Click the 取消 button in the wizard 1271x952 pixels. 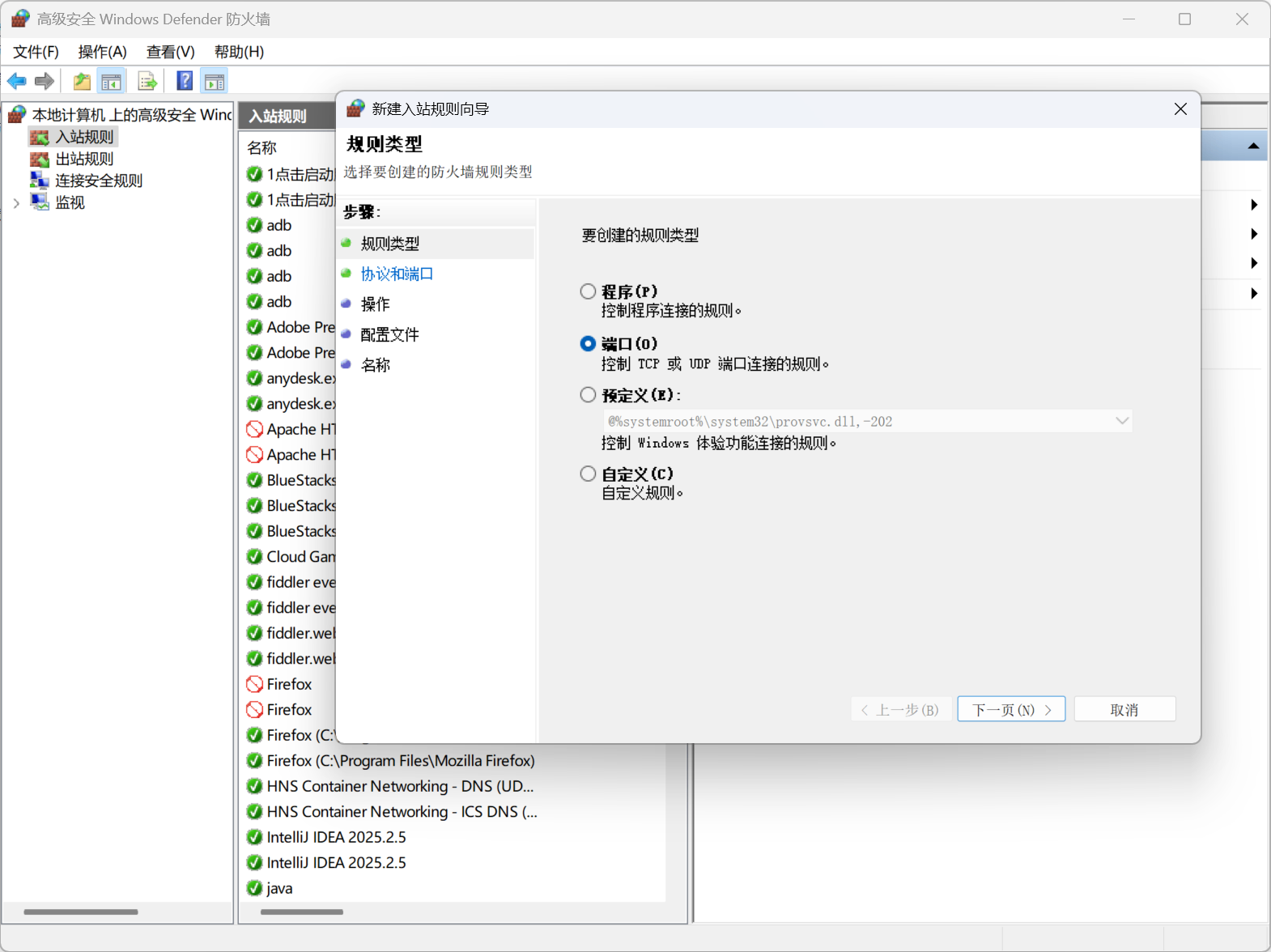coord(1124,709)
